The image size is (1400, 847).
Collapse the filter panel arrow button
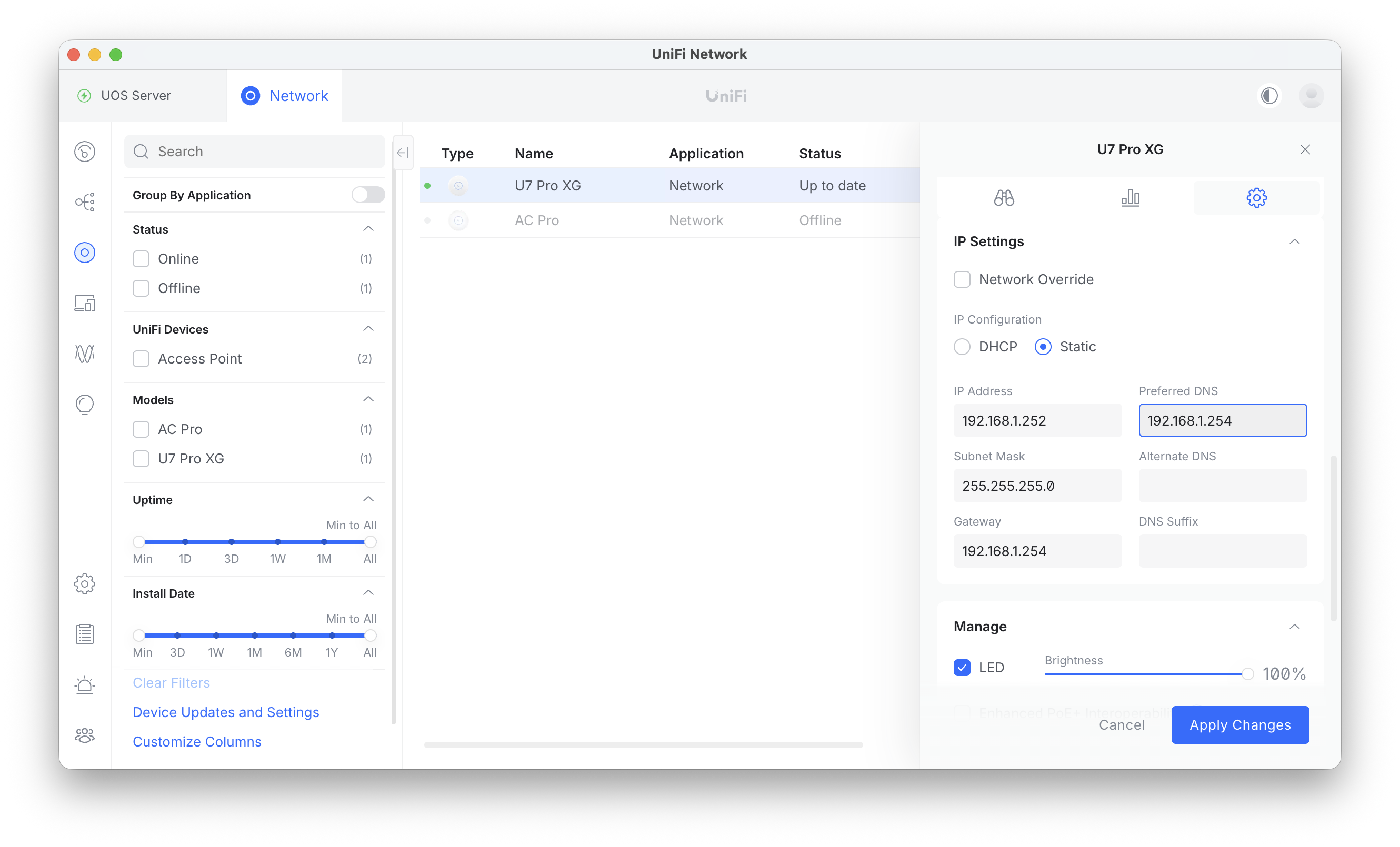point(402,152)
